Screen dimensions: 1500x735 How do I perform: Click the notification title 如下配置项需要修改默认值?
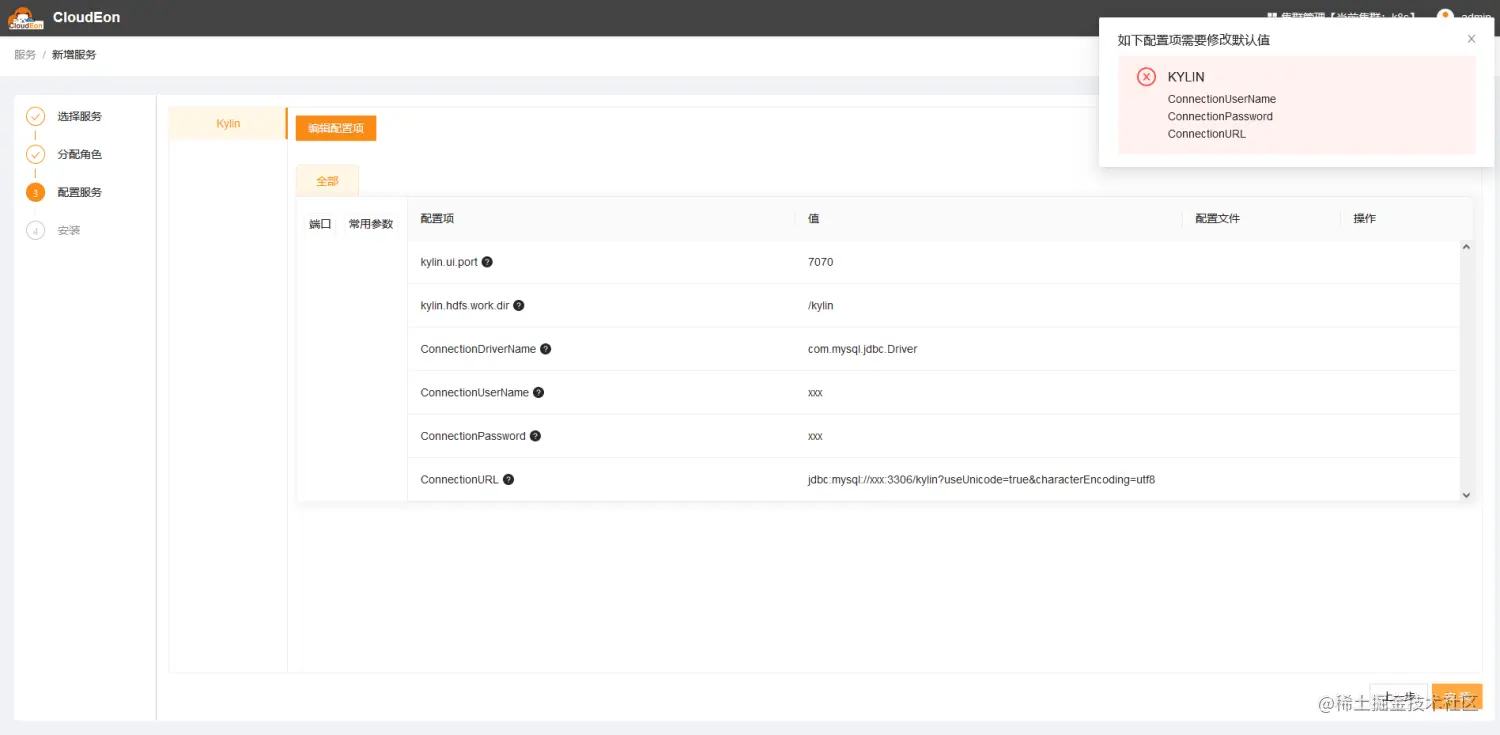click(1194, 40)
